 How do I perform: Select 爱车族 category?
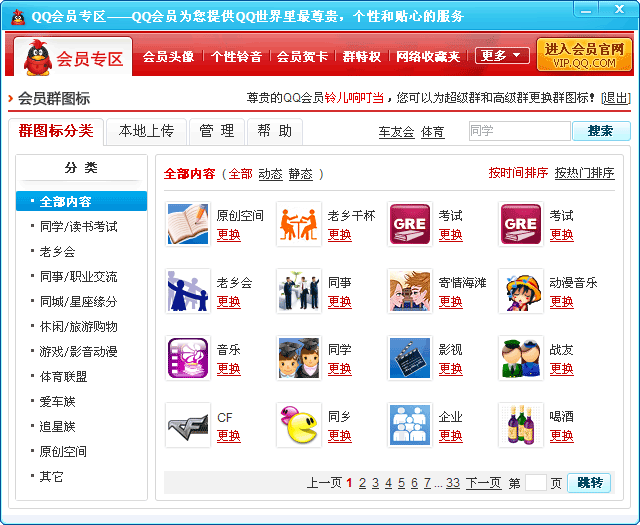tap(58, 402)
